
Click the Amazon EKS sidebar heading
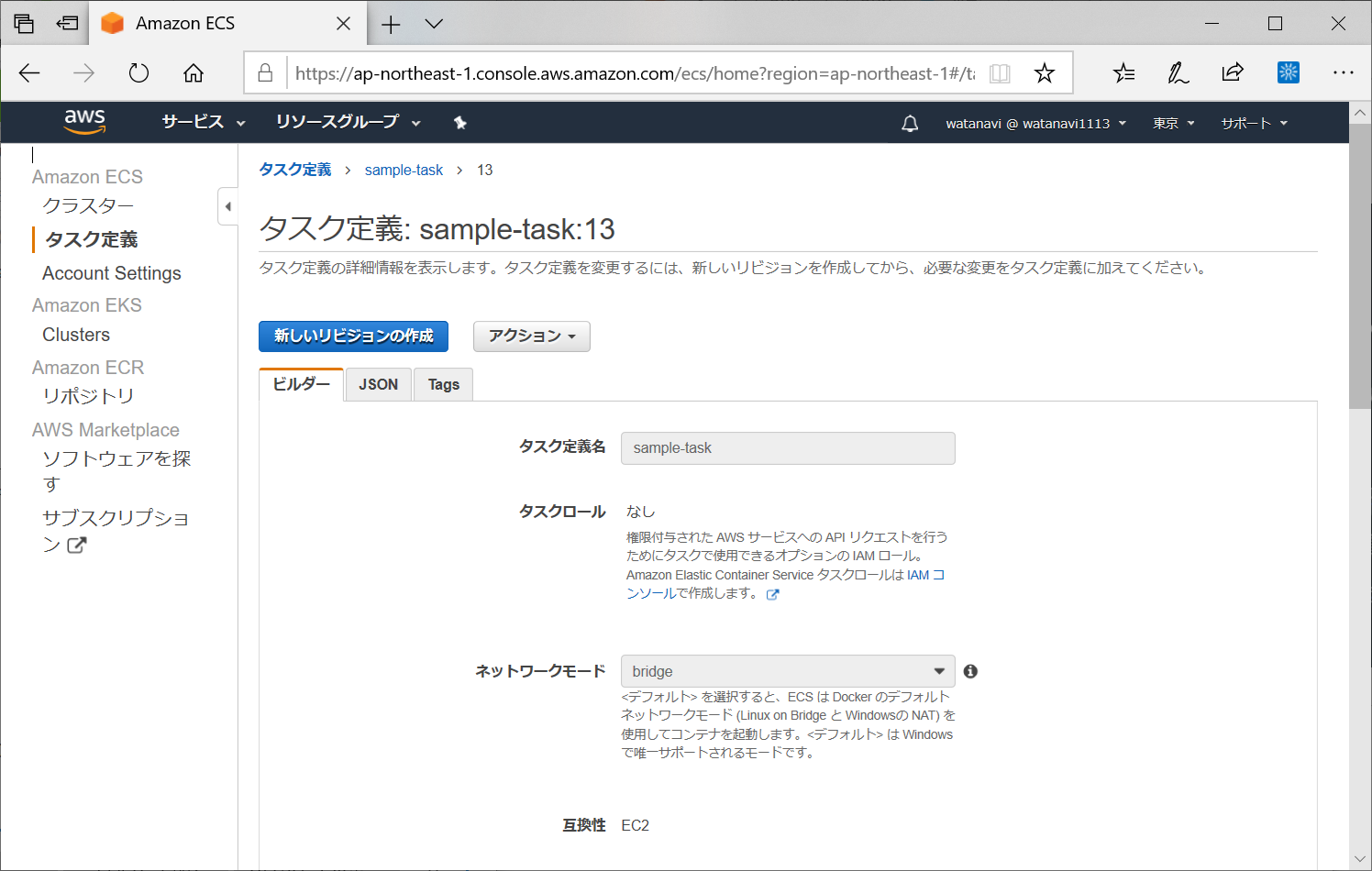tap(86, 305)
